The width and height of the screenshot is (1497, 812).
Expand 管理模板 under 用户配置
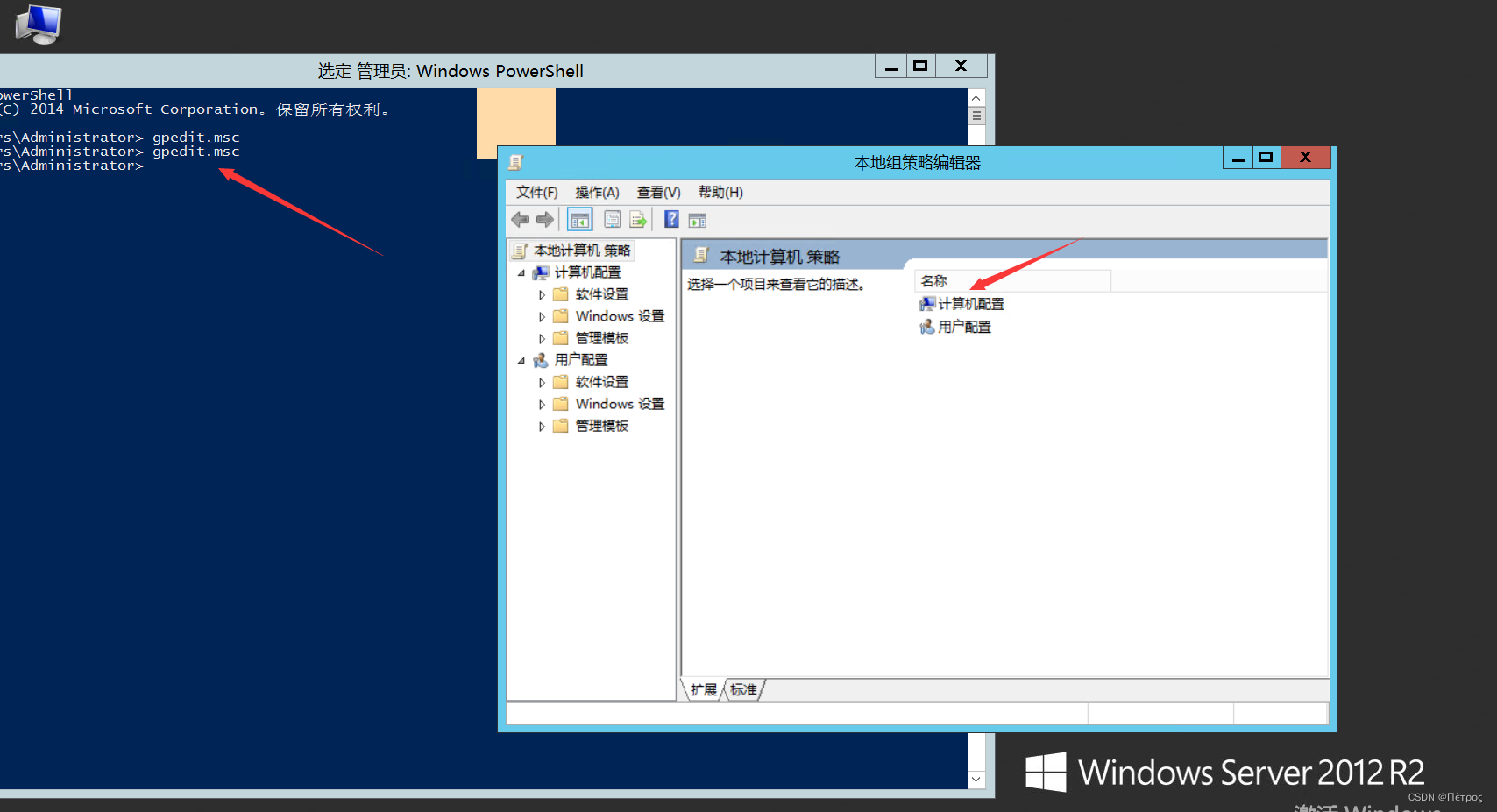542,426
